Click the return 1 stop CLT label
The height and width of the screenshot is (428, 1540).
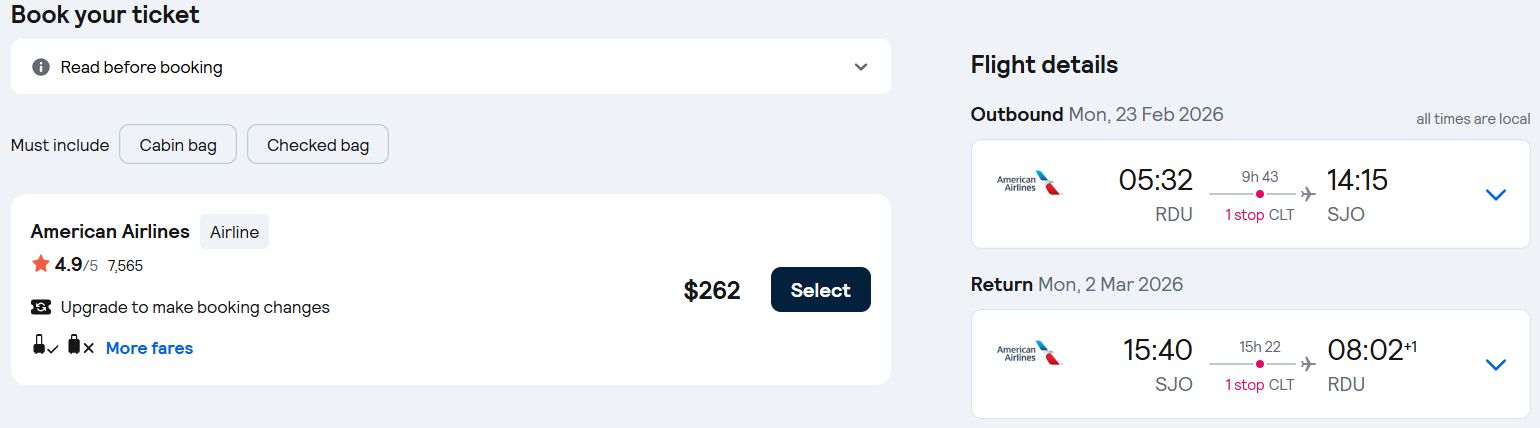(x=1259, y=385)
